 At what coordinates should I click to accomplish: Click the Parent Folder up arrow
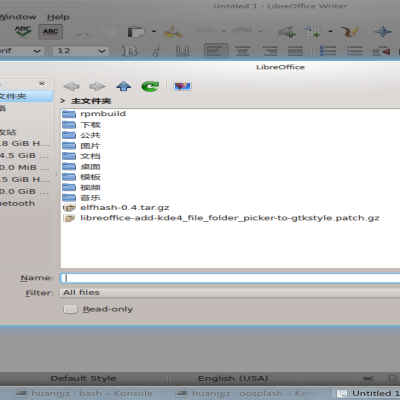click(124, 86)
